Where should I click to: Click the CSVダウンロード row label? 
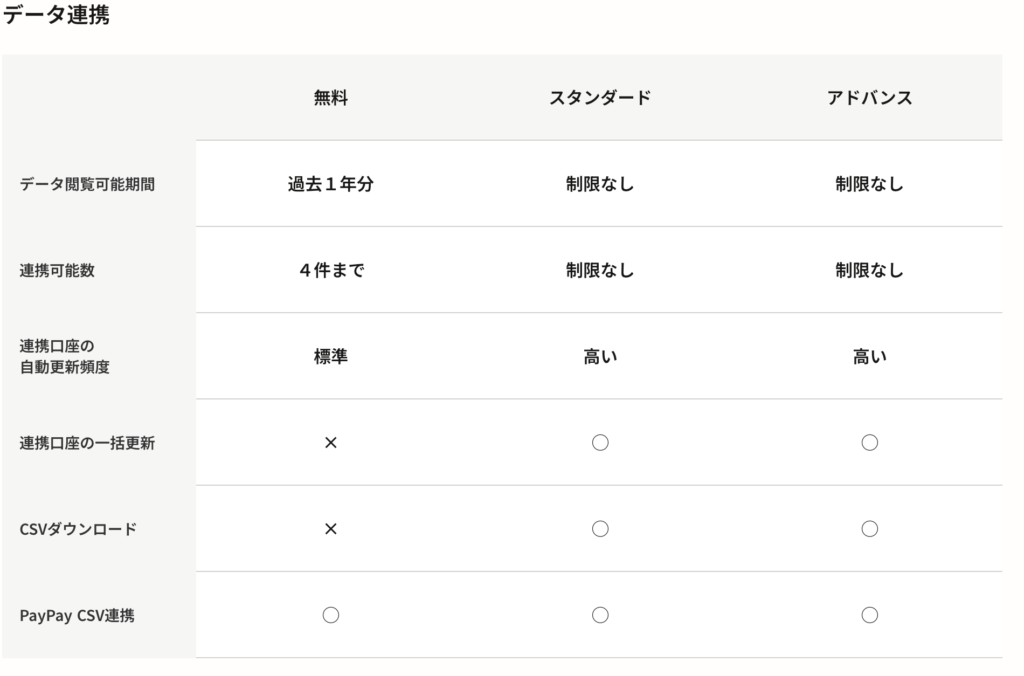78,529
